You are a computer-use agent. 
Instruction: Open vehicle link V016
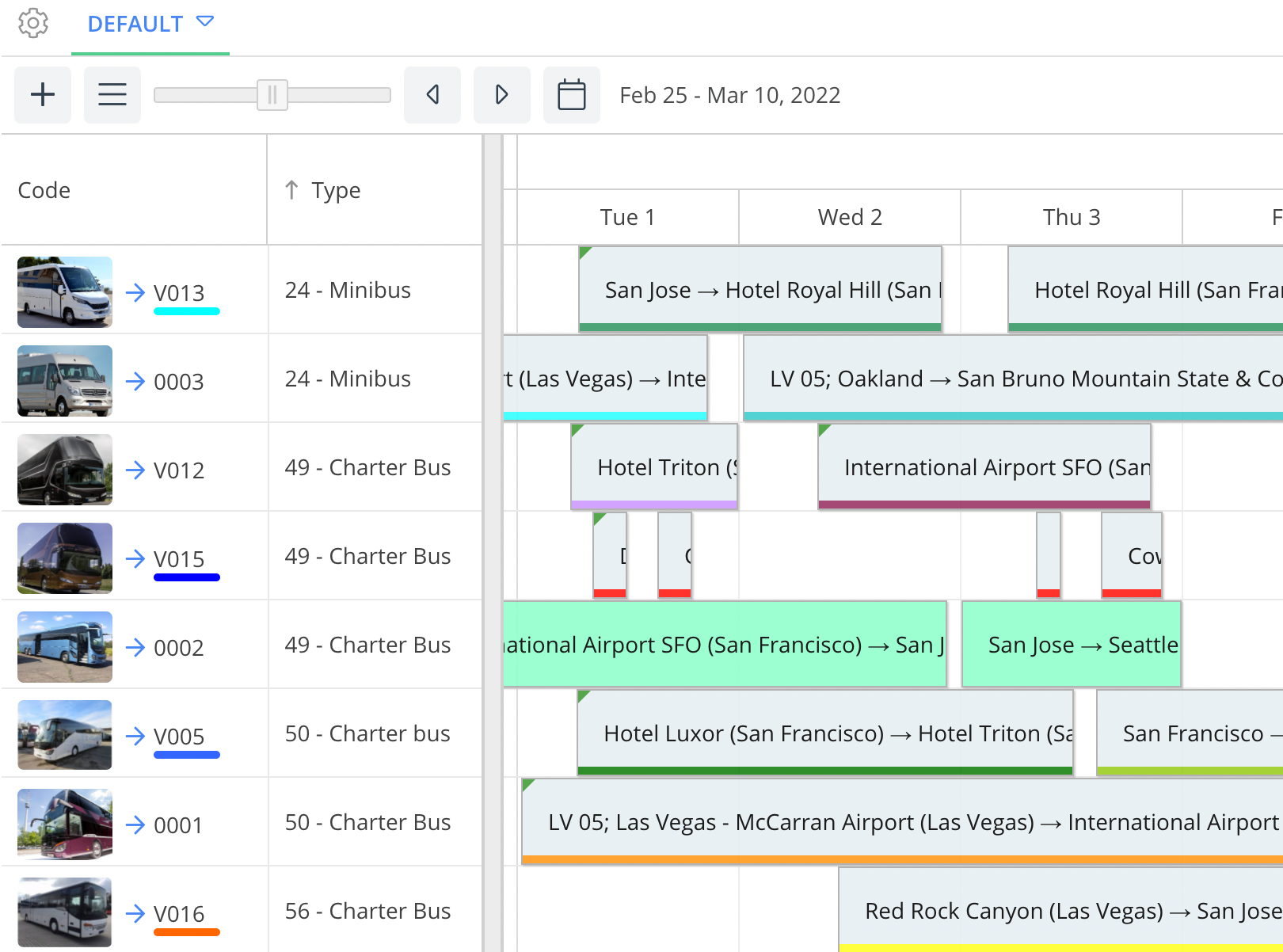click(179, 914)
